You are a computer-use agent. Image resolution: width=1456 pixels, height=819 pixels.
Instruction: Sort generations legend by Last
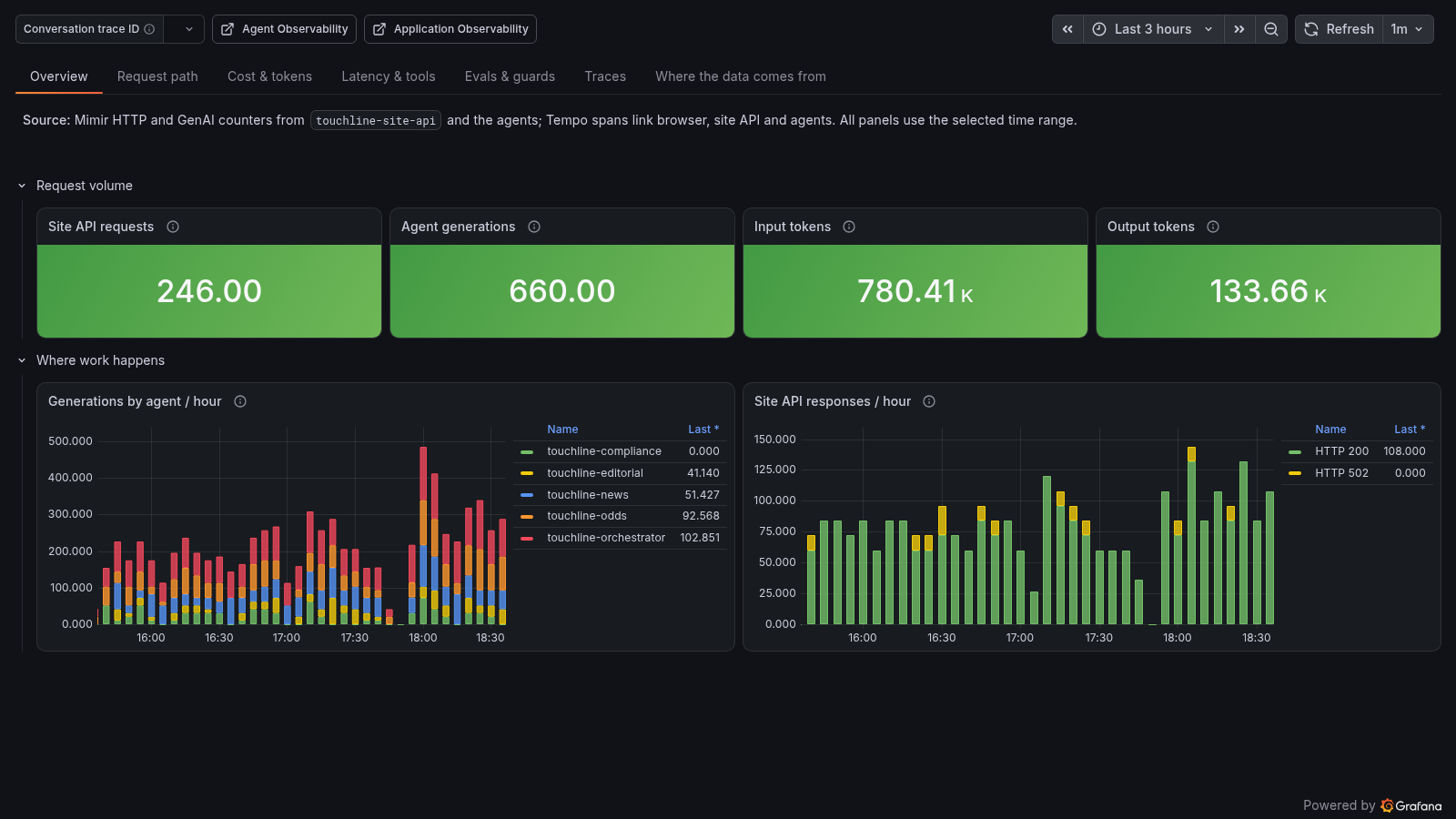[703, 430]
